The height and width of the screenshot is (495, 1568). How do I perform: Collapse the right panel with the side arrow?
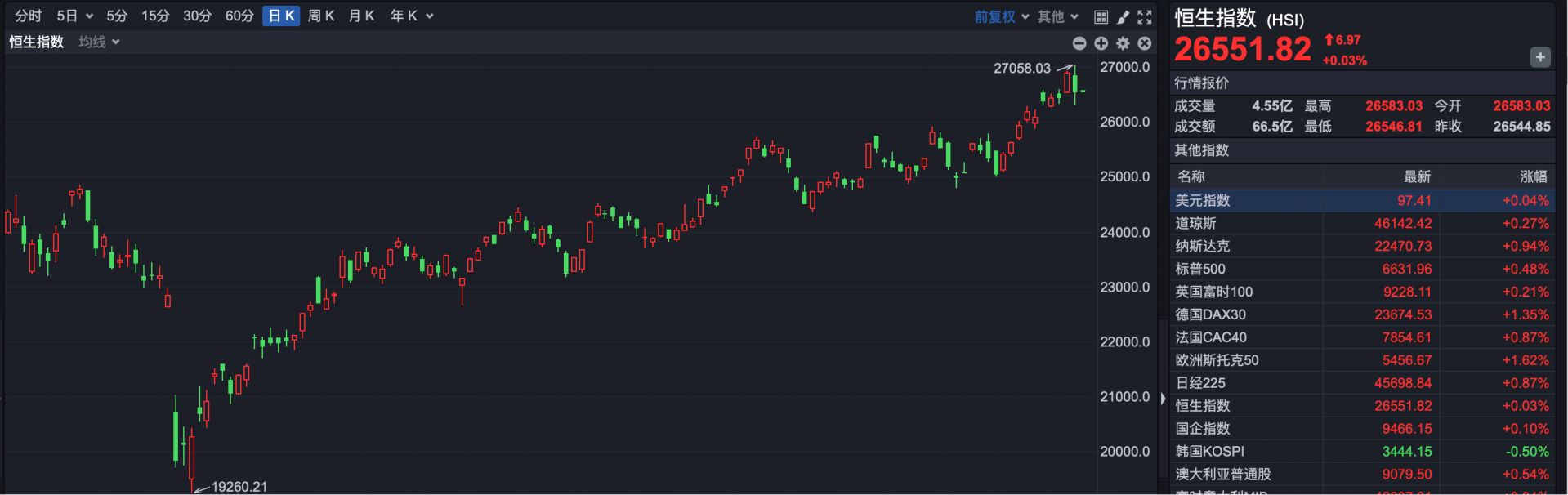click(x=1163, y=399)
